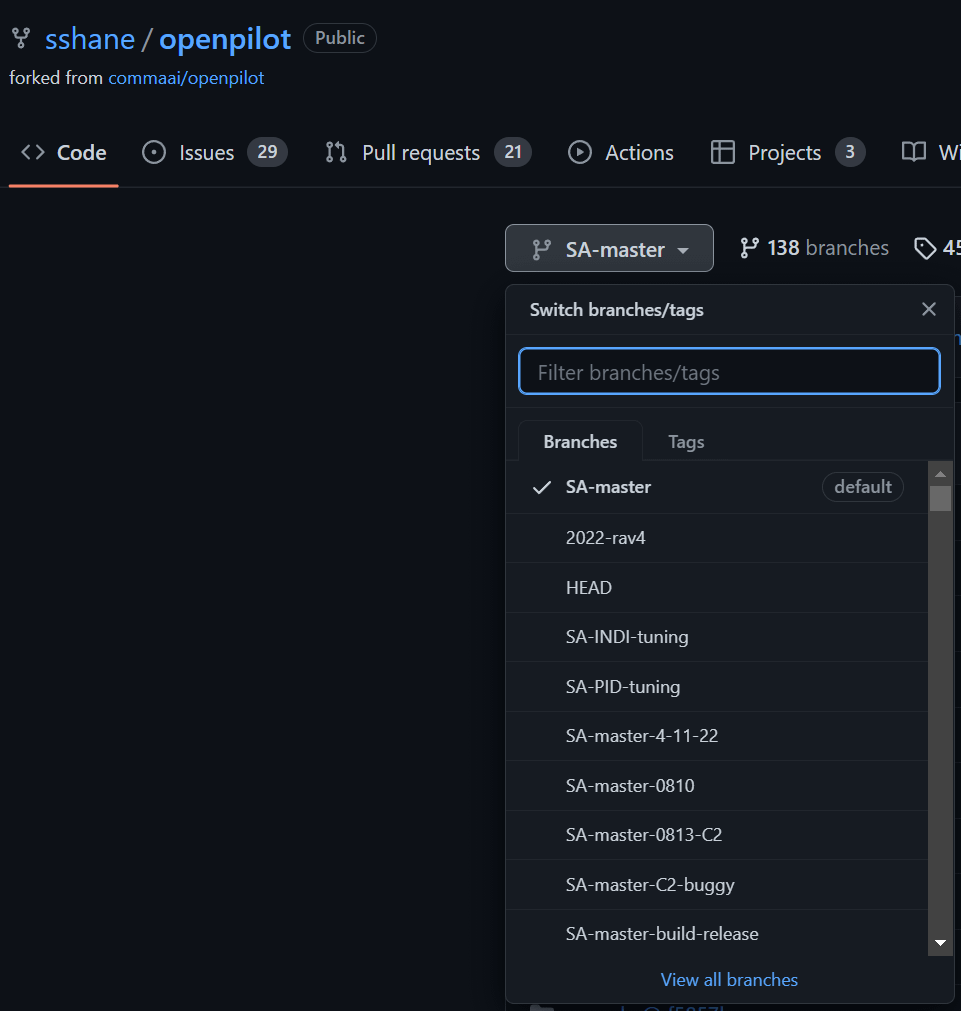The image size is (961, 1011).
Task: Click the fork icon beside sshane
Action: click(x=21, y=38)
